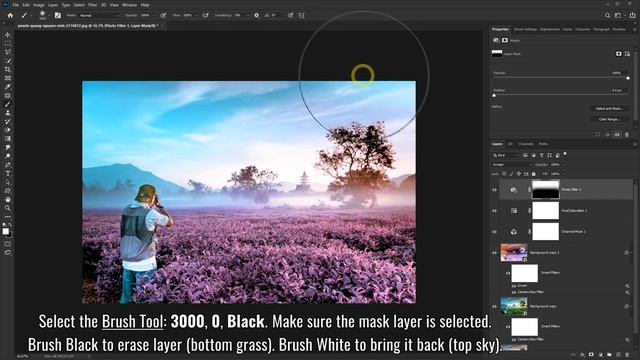
Task: Create new group folder icon
Action: [x=609, y=355]
